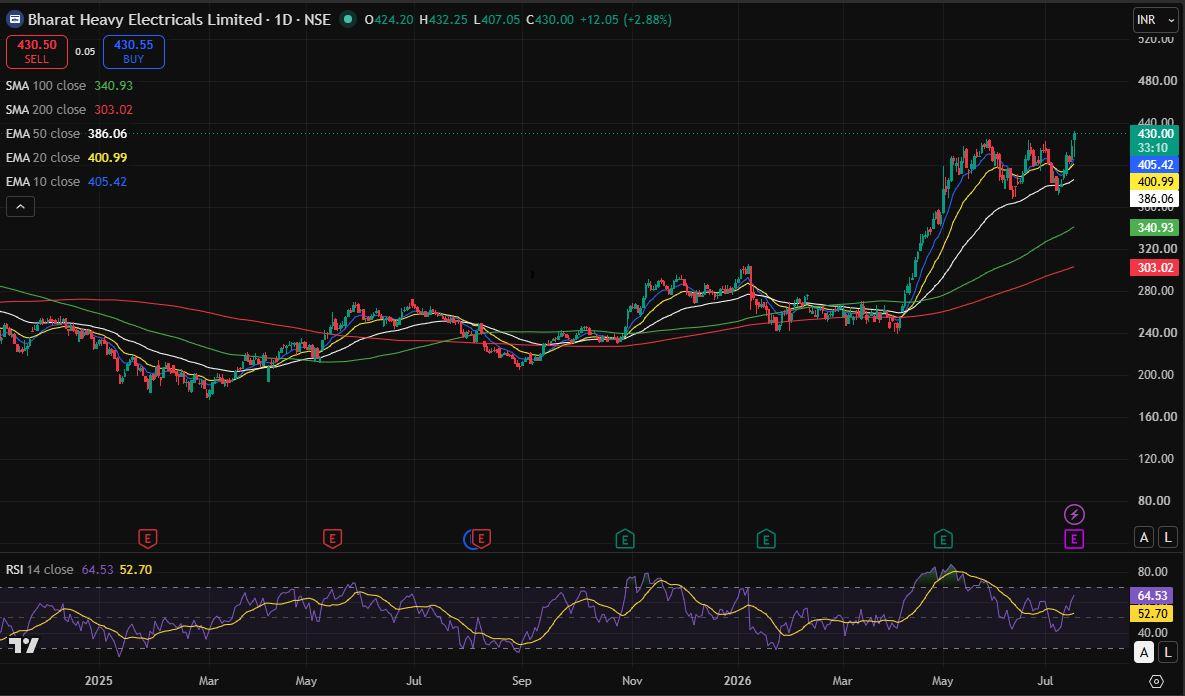Select the EMA 10 close indicator legend

coord(67,182)
